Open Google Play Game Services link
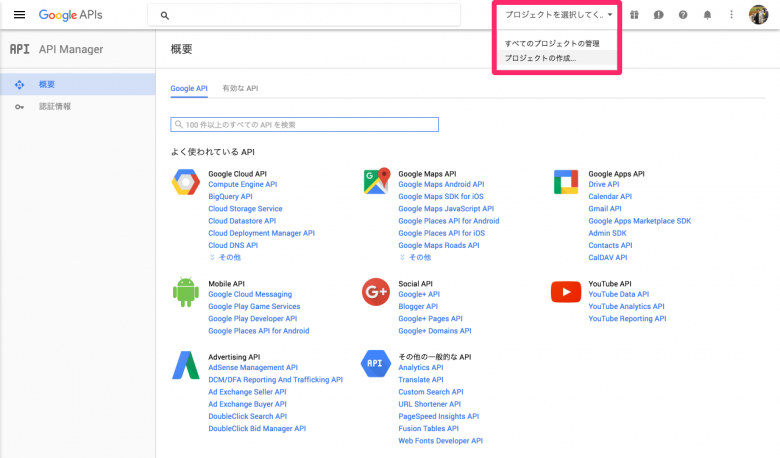This screenshot has width=780, height=458. tap(254, 306)
